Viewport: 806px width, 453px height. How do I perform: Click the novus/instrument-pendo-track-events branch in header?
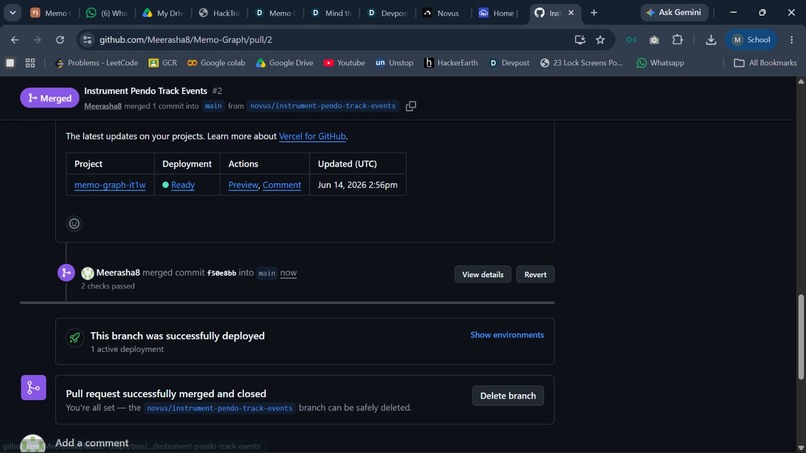(323, 106)
